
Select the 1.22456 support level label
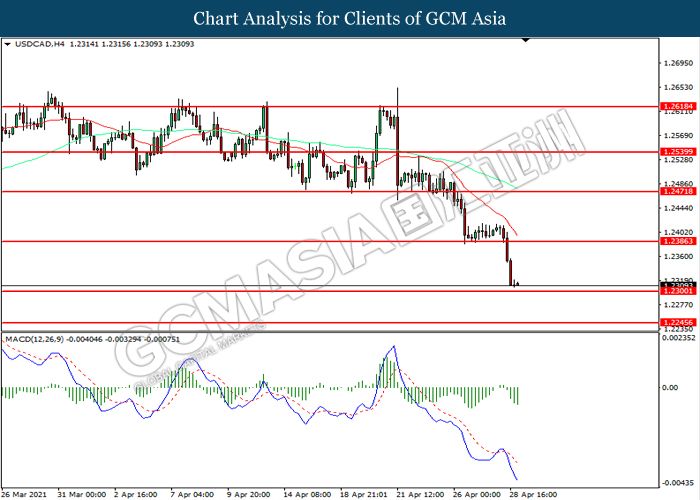[678, 322]
